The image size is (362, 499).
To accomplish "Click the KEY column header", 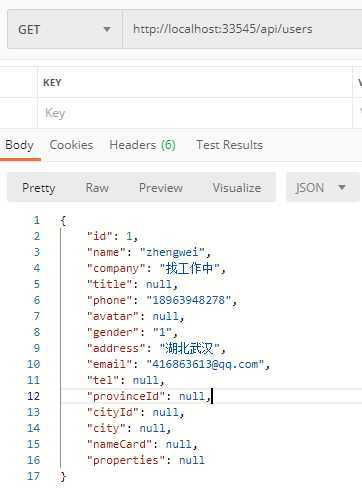I will [52, 83].
